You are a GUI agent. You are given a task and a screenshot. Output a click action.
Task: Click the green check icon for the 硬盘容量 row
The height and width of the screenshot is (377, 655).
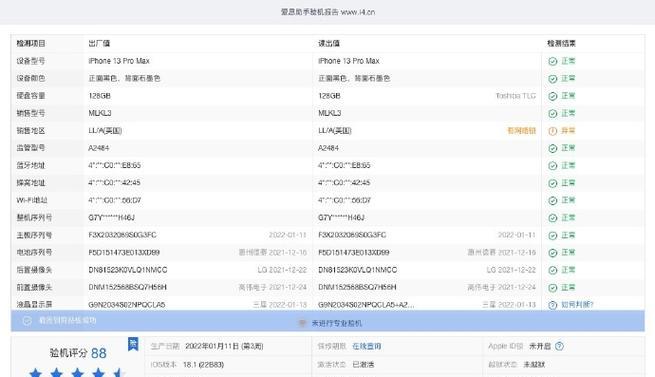(553, 96)
